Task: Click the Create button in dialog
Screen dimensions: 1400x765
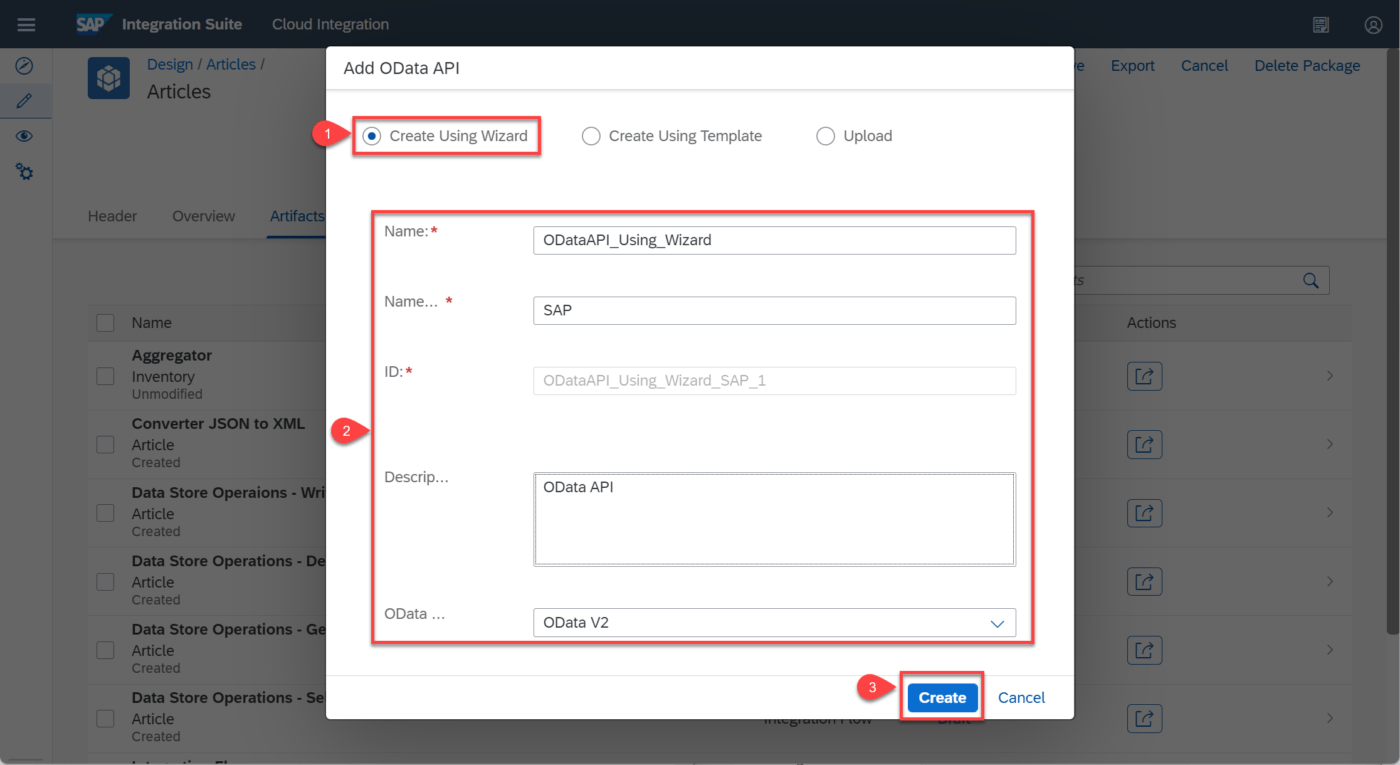Action: pos(942,698)
